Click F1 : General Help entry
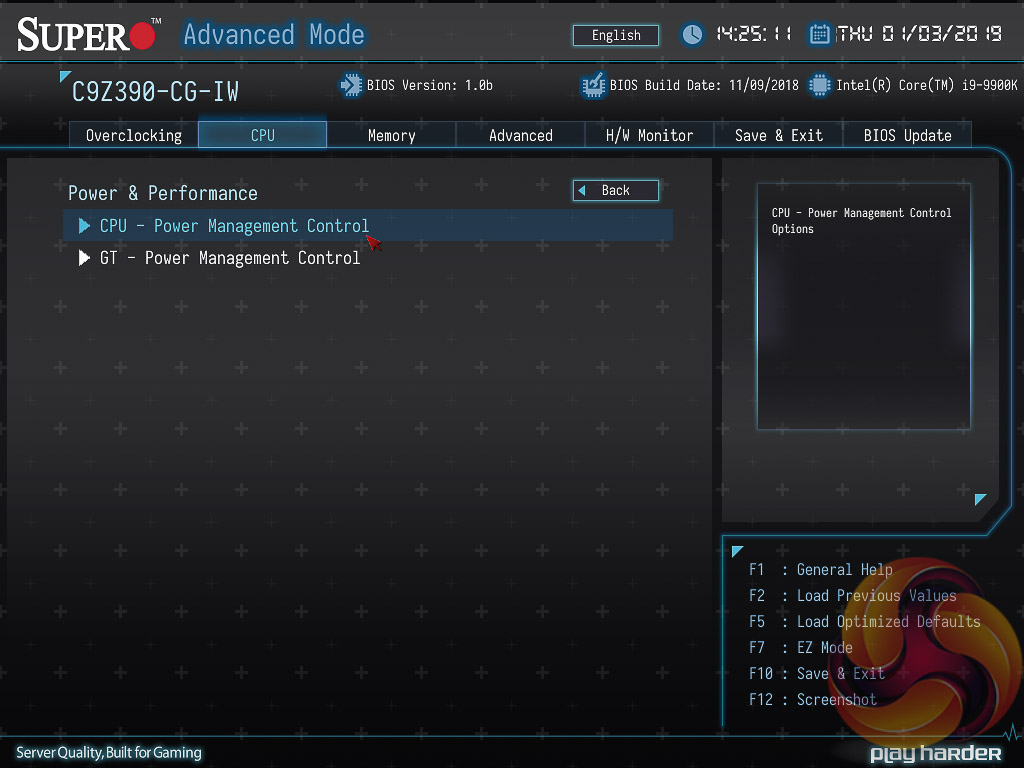 point(821,569)
